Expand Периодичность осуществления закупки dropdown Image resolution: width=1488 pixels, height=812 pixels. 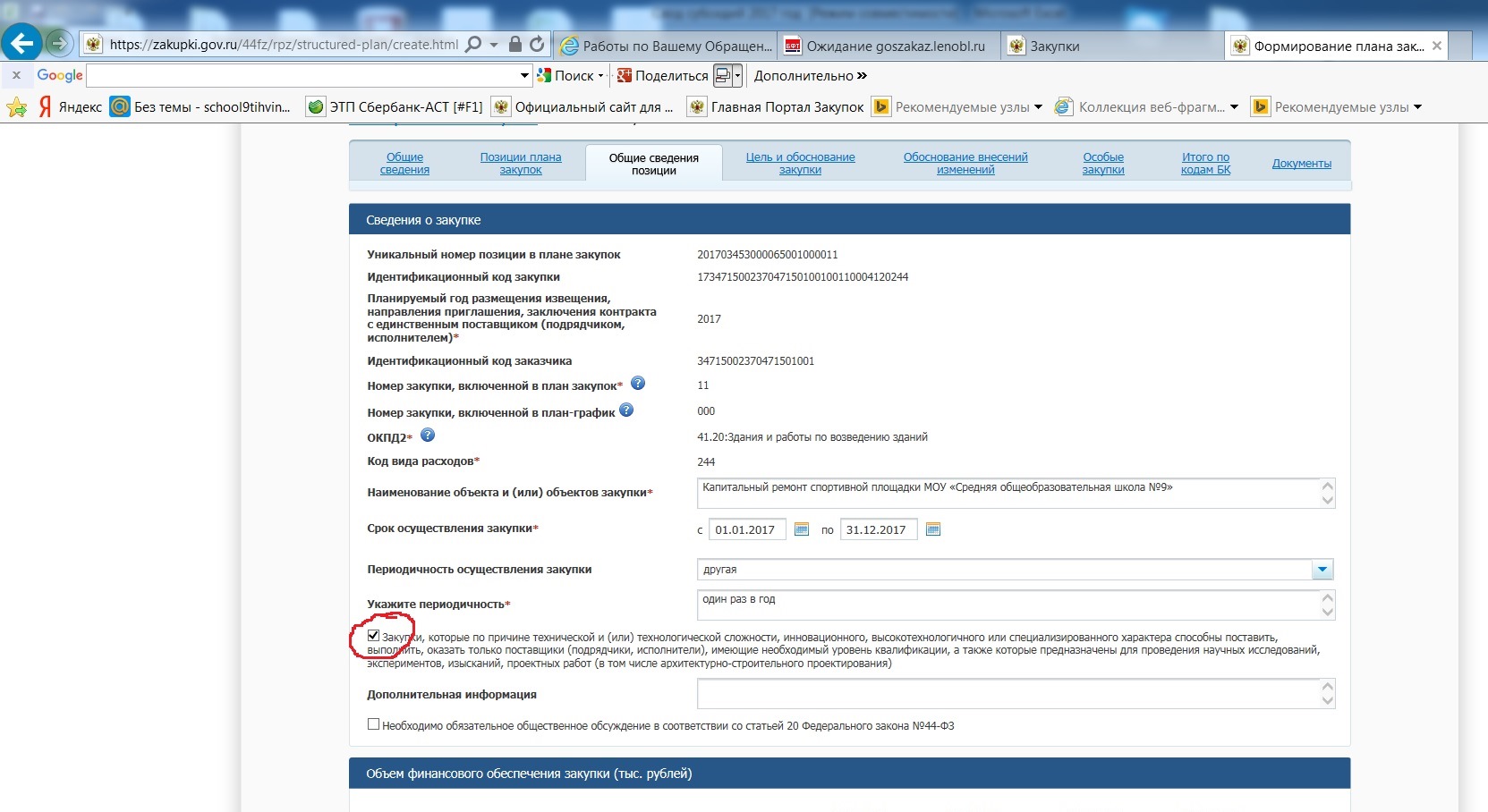[1322, 570]
